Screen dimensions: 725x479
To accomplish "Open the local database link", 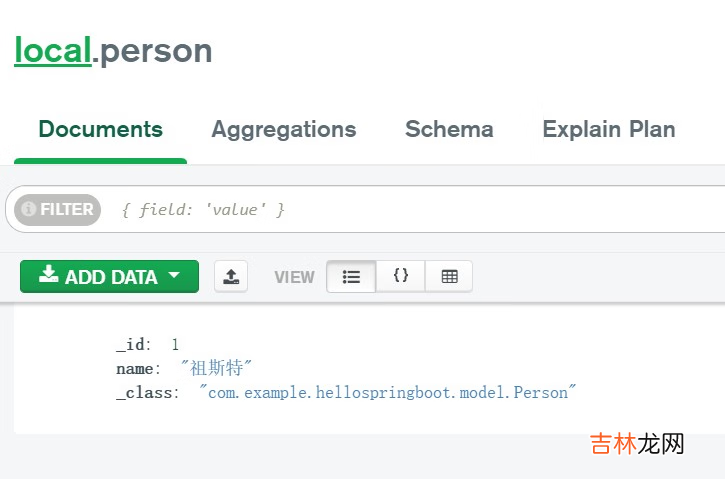I will [x=52, y=50].
